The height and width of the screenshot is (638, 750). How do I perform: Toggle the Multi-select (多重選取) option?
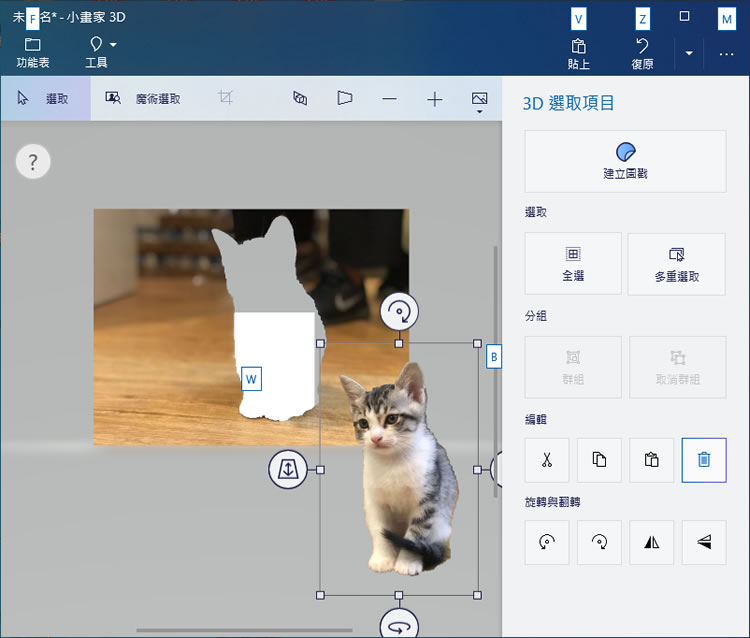click(676, 264)
